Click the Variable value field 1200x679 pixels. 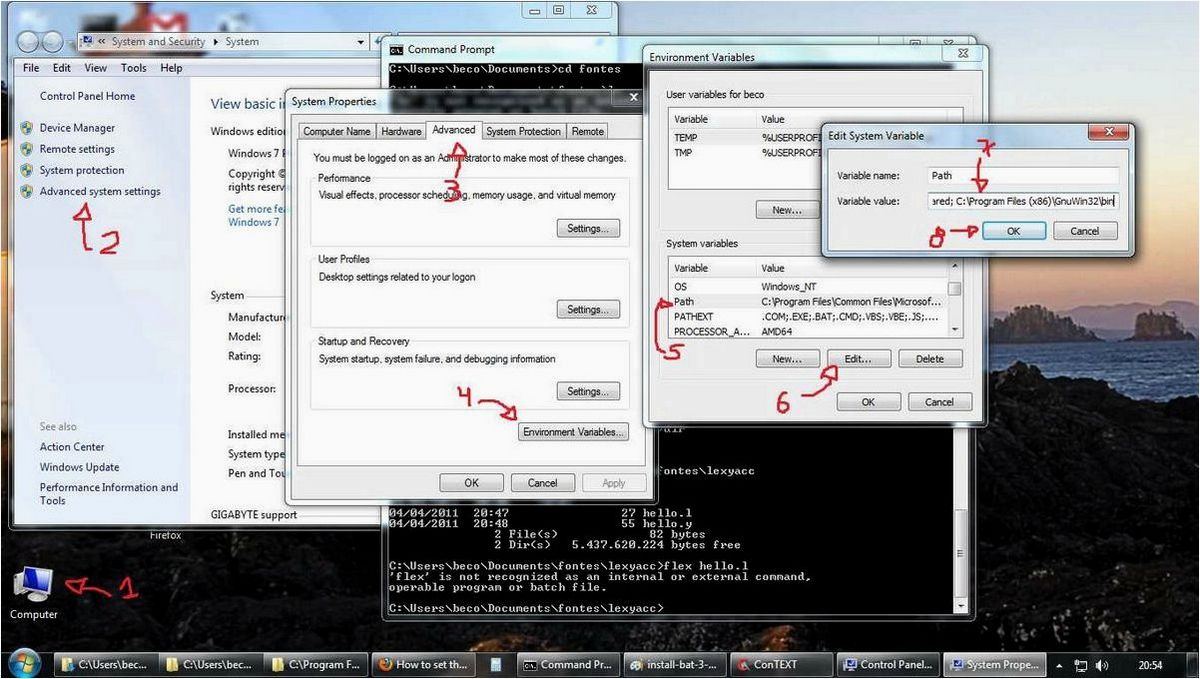click(1023, 201)
